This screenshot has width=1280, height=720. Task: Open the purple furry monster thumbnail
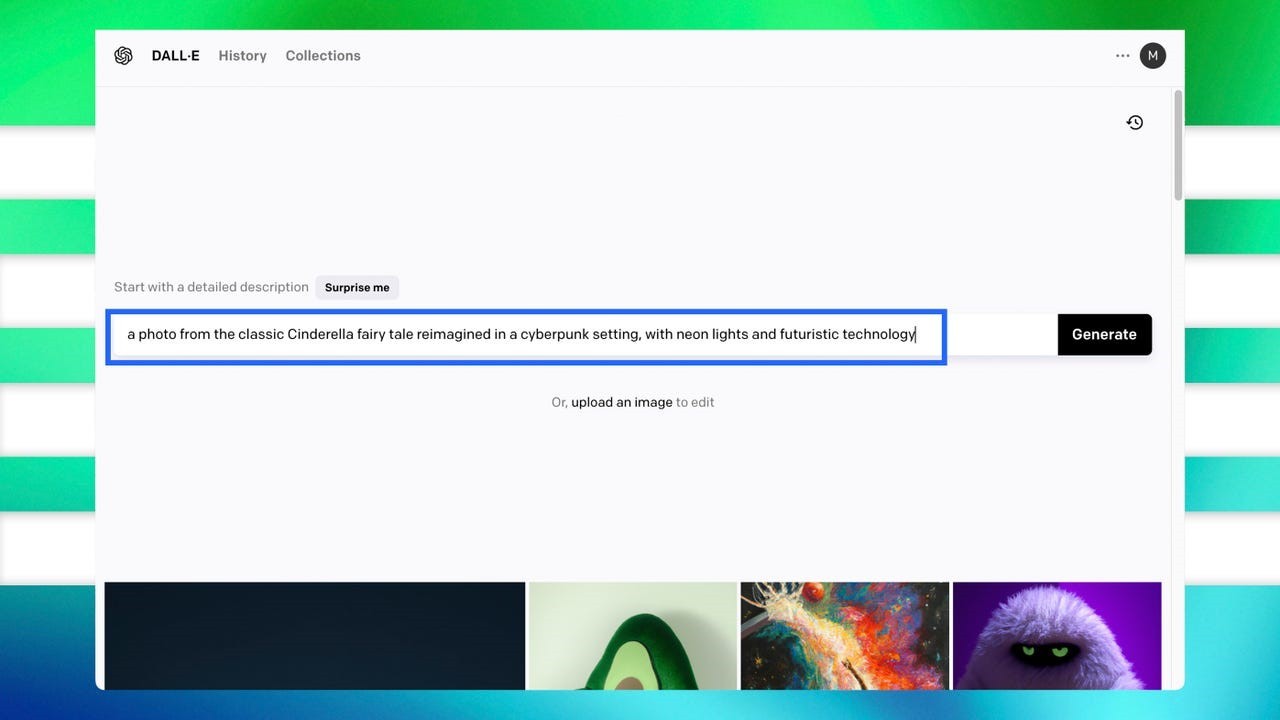pyautogui.click(x=1056, y=635)
